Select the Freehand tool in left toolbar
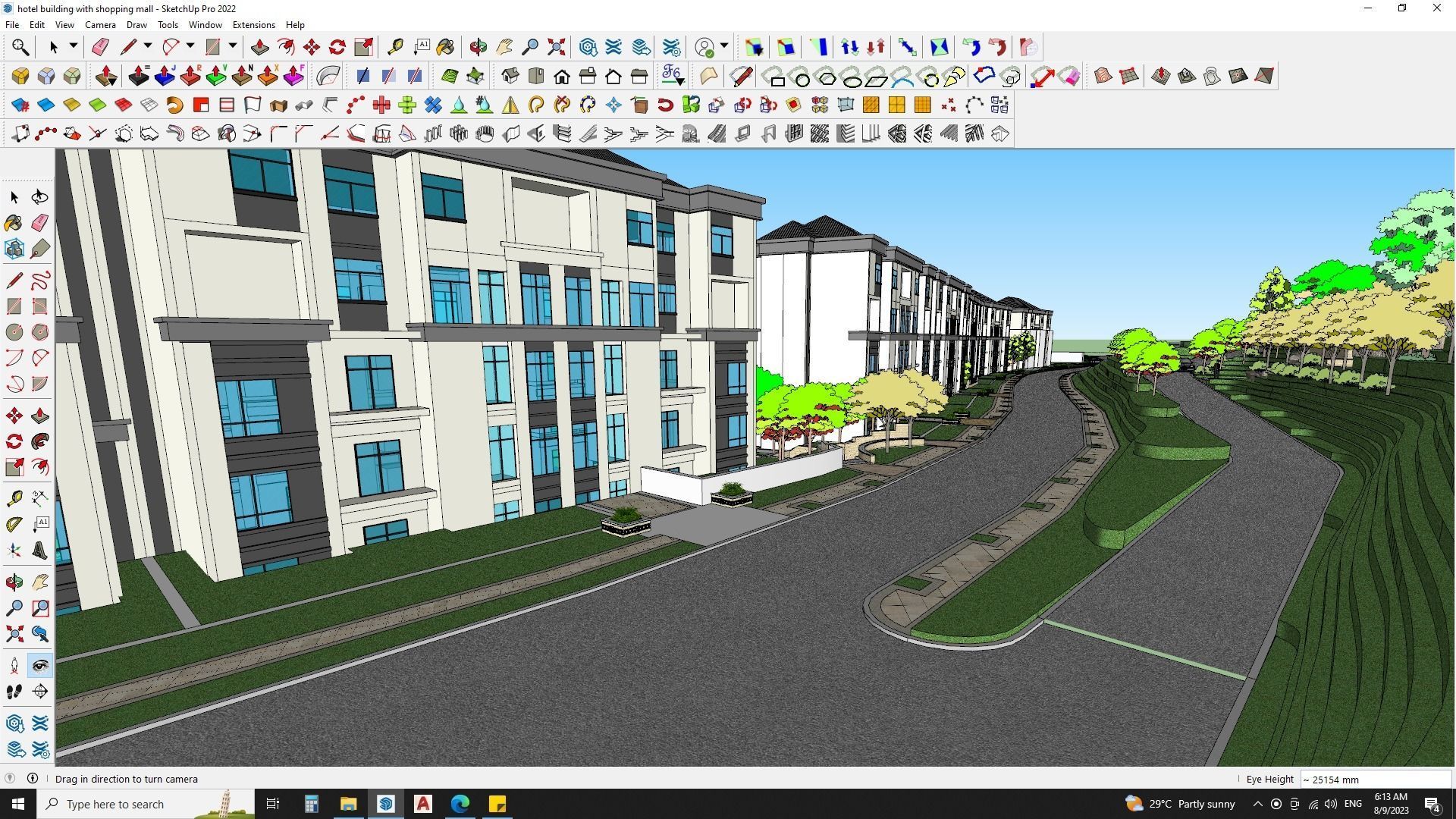 pyautogui.click(x=39, y=281)
